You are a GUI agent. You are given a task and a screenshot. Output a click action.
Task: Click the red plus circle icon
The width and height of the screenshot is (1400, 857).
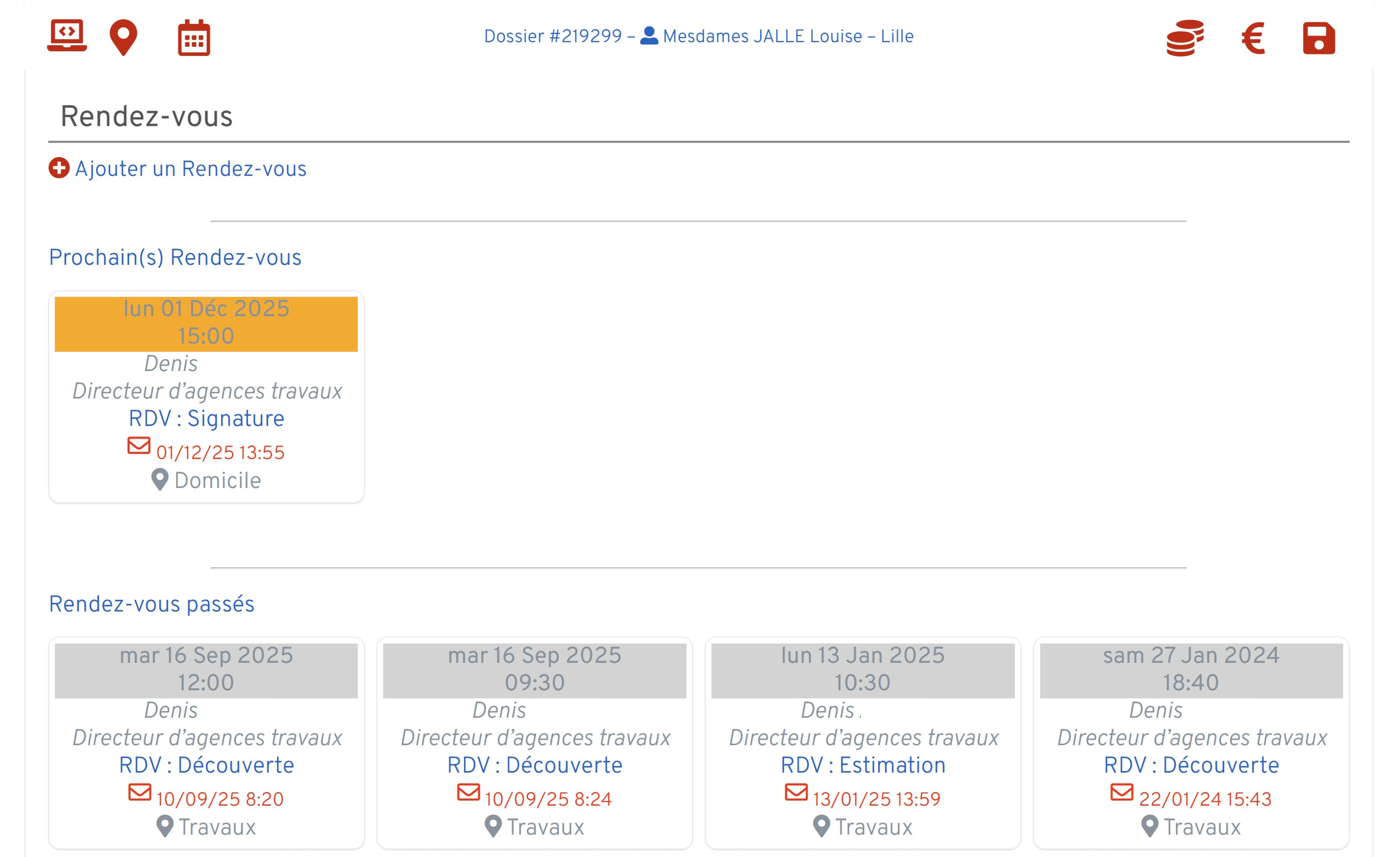(59, 168)
